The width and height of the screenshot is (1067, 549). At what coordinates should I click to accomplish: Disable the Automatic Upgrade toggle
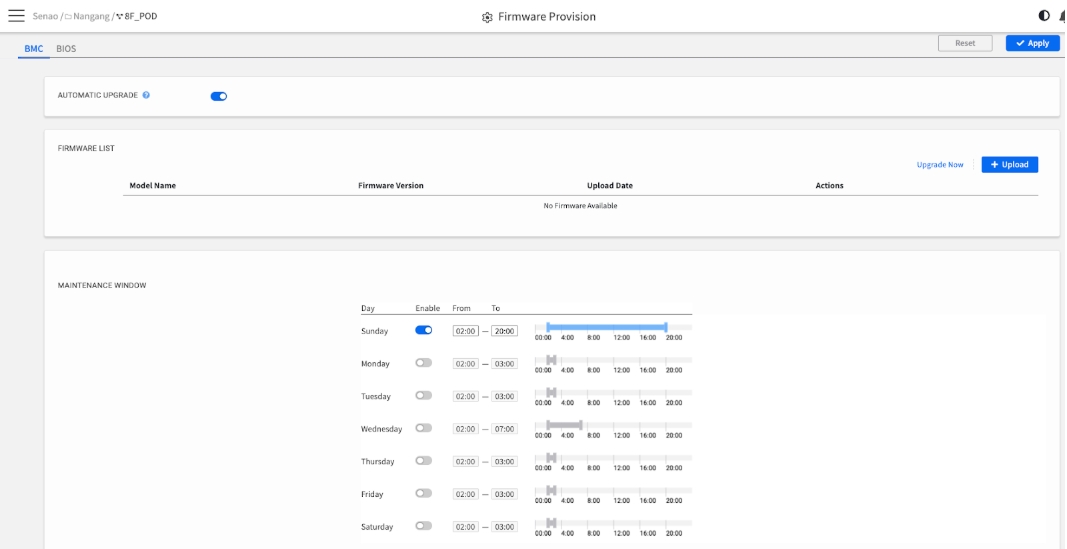tap(219, 96)
